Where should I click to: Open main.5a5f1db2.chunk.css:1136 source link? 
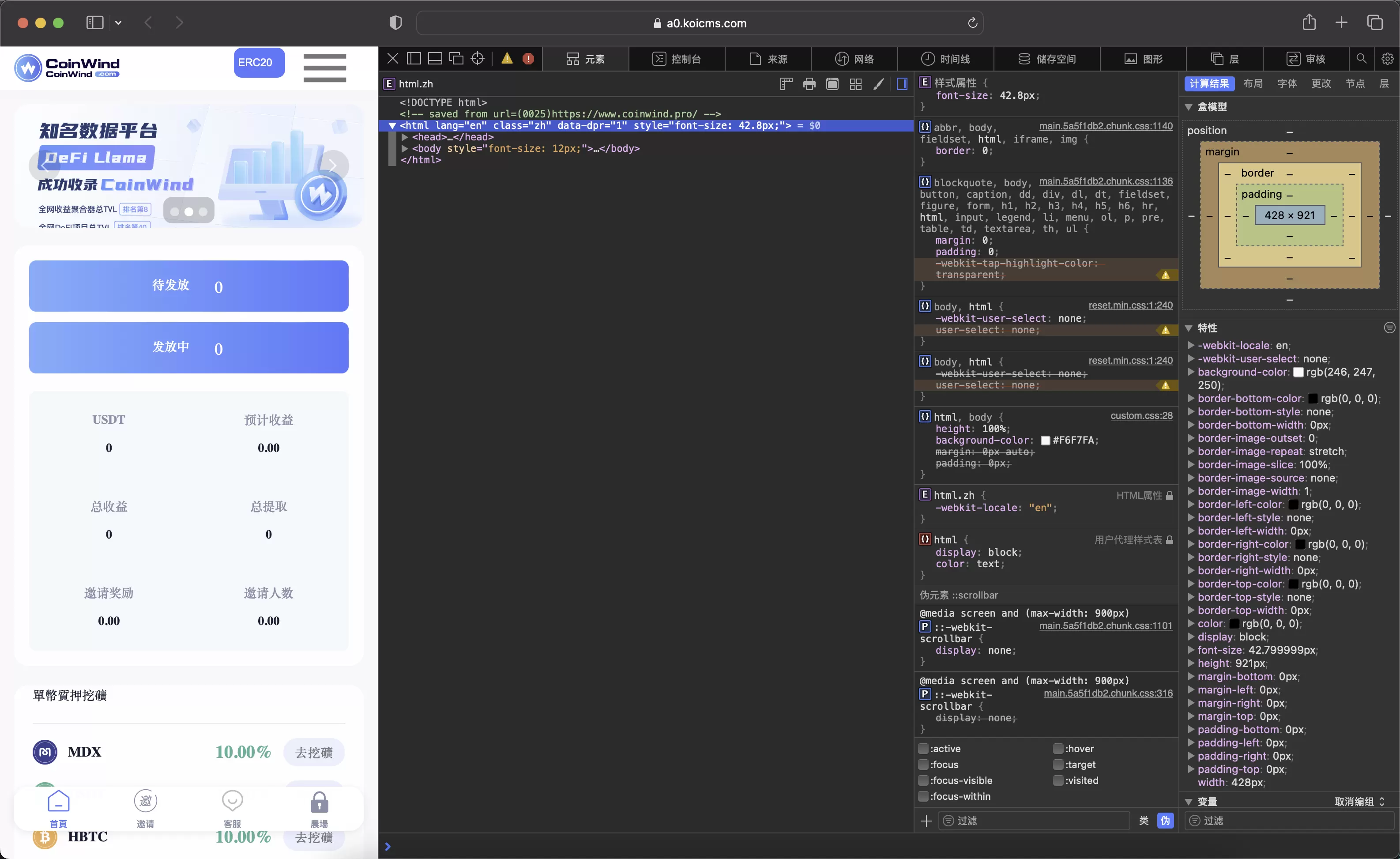1105,181
